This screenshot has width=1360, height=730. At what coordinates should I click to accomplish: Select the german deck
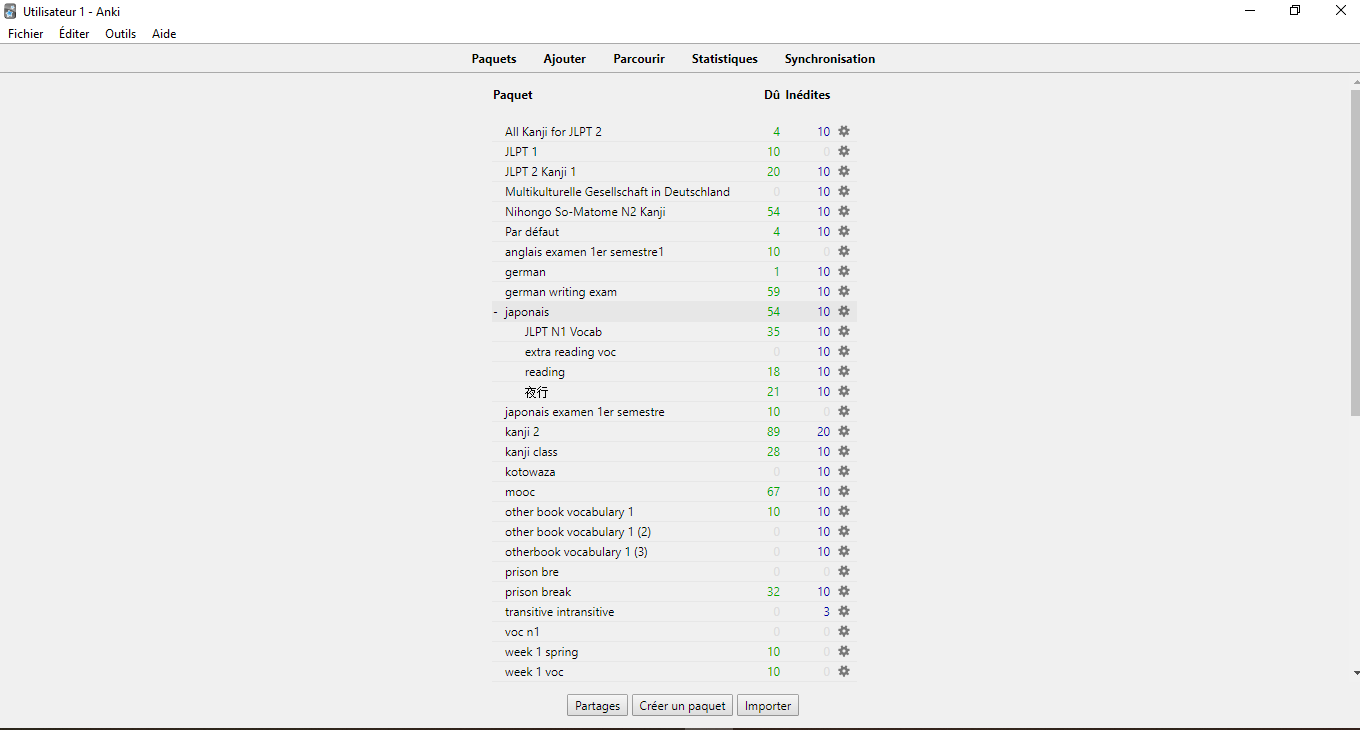[525, 272]
